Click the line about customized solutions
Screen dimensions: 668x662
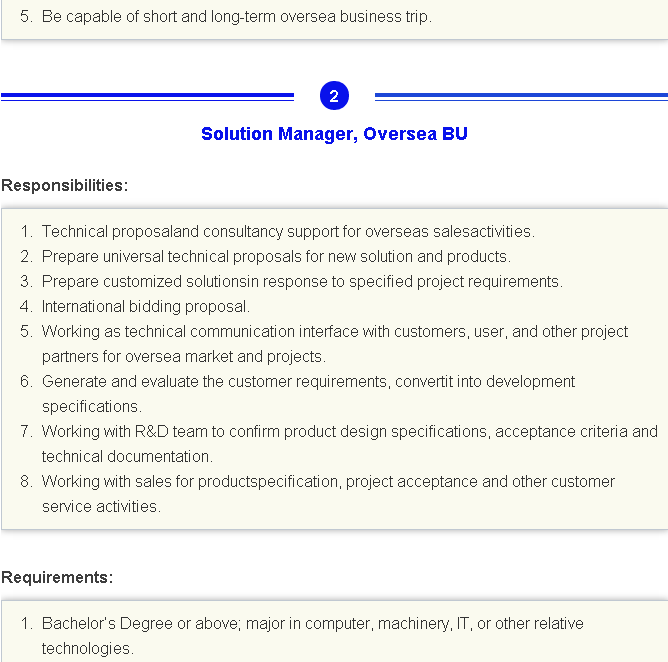tap(302, 282)
